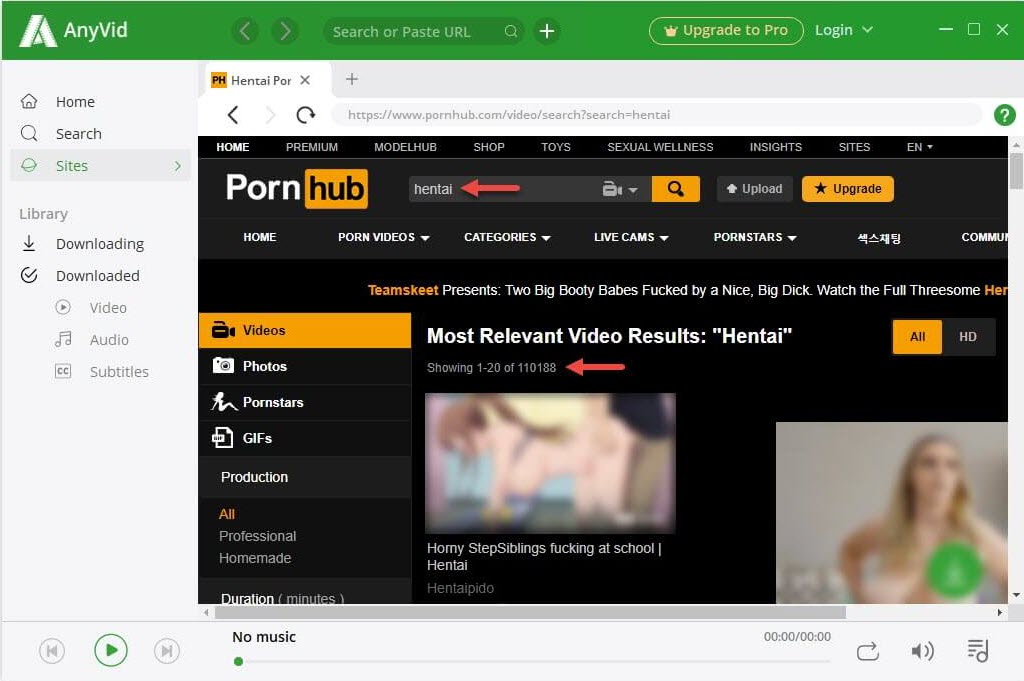Add new task with plus button
Image resolution: width=1024 pixels, height=681 pixels.
[547, 31]
